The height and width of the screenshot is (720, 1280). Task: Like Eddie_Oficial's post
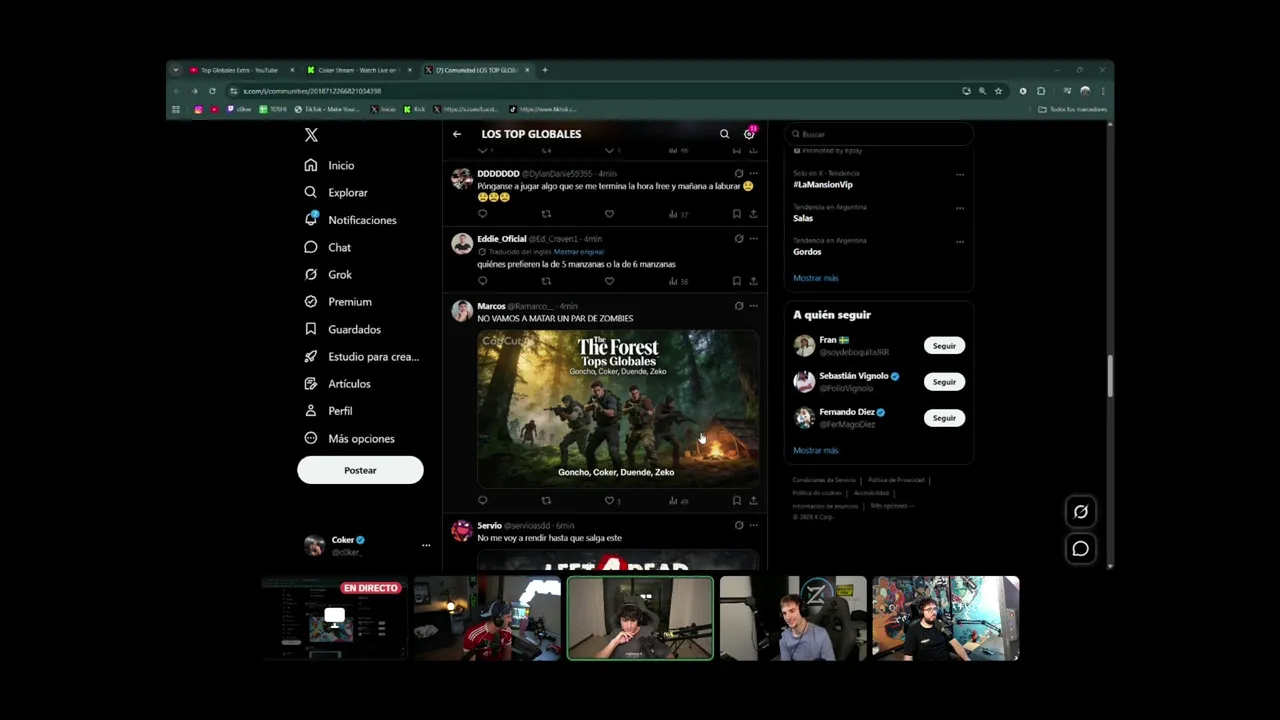coord(609,281)
